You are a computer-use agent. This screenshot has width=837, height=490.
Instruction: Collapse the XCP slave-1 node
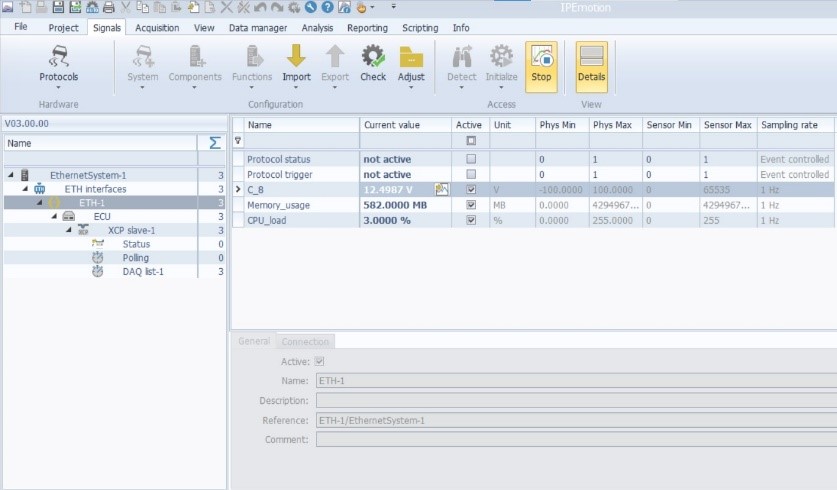(69, 230)
